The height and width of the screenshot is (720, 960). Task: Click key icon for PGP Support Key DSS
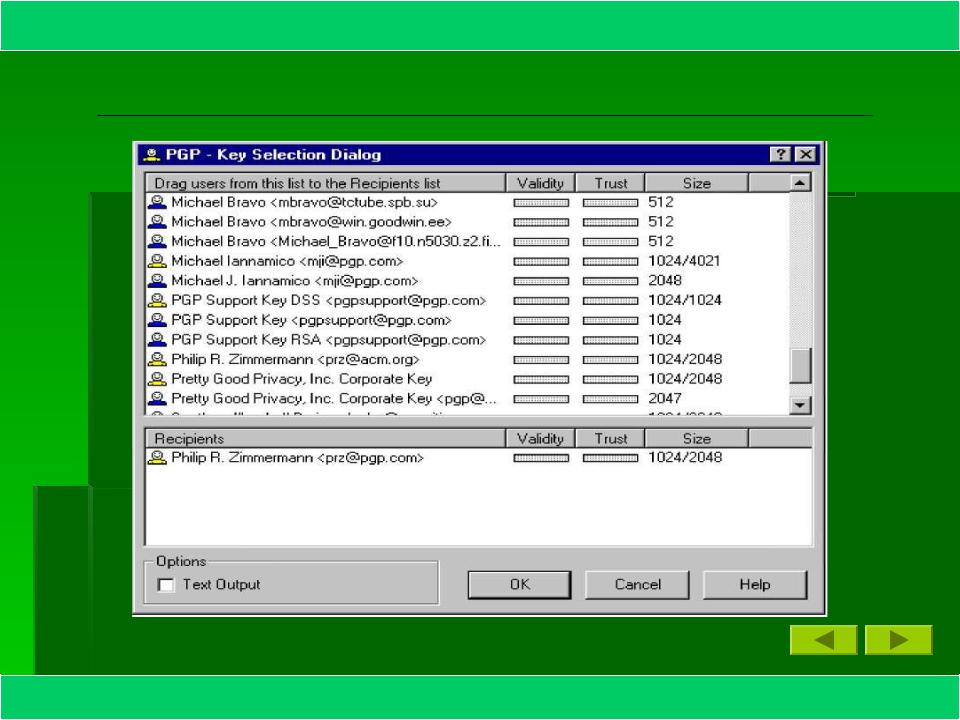157,301
